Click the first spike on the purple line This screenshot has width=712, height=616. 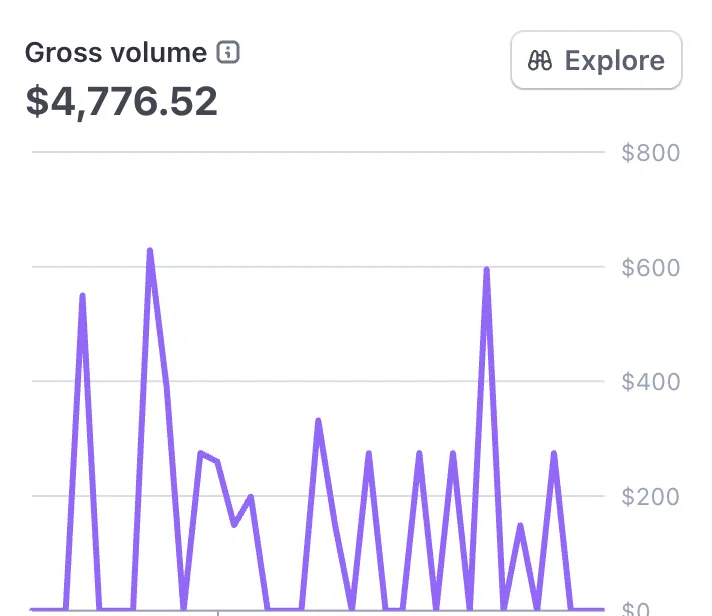pos(82,296)
